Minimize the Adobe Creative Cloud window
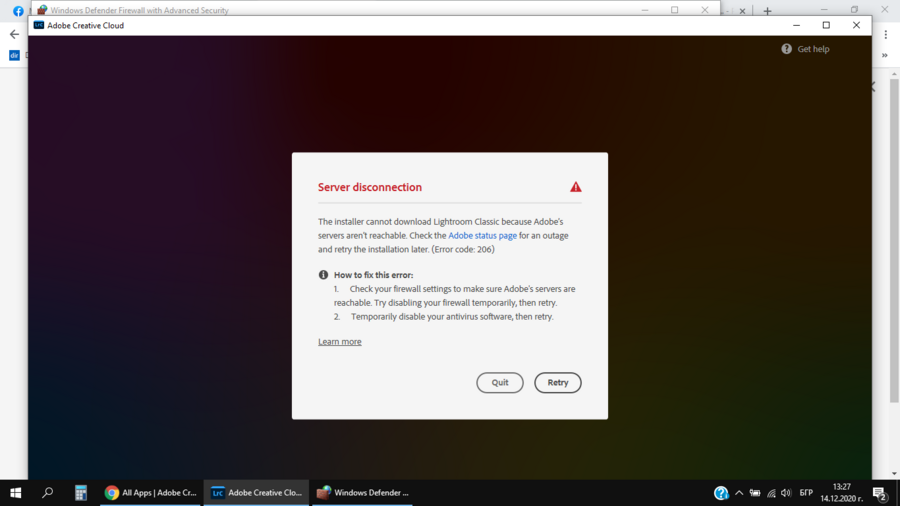 click(x=796, y=25)
